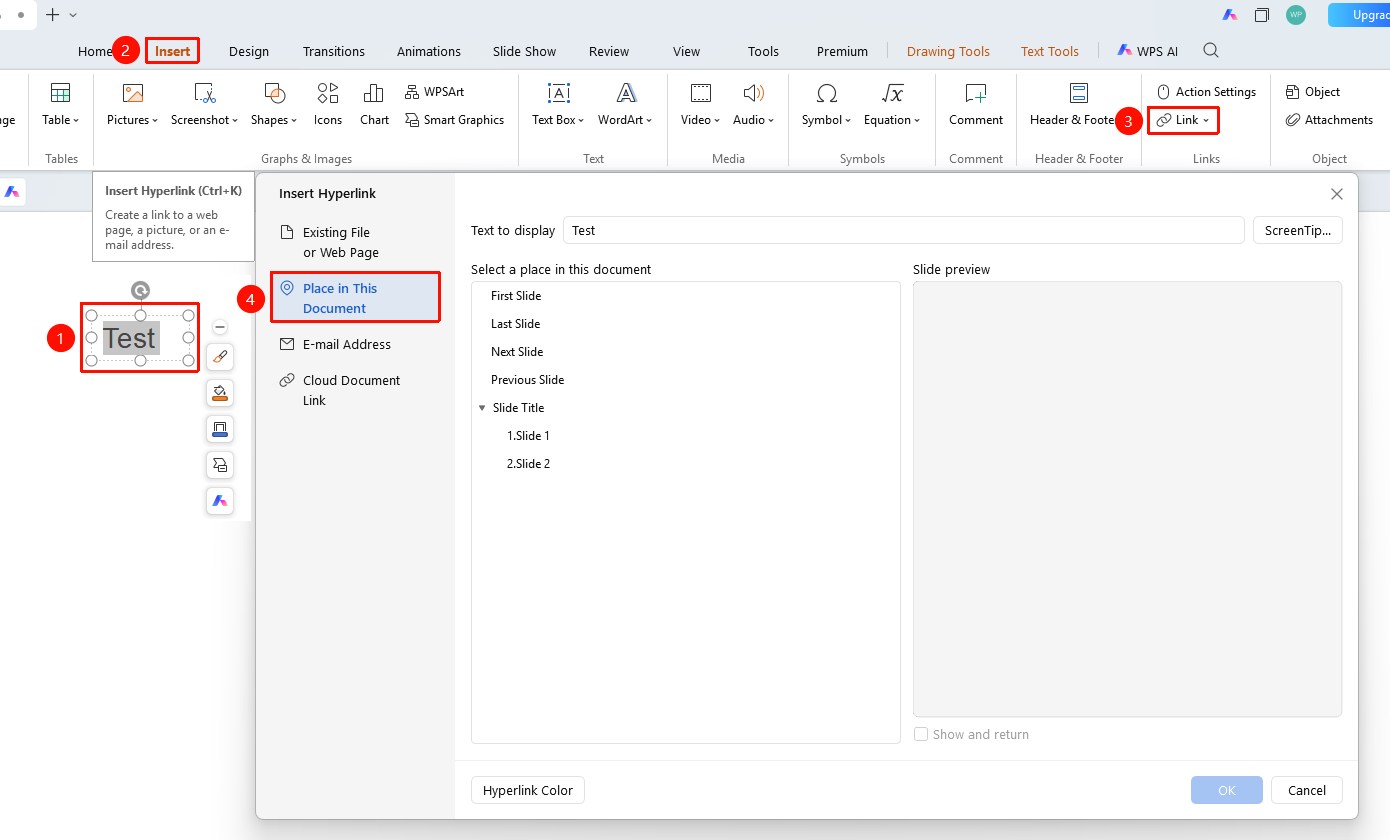Go to the Animations tab
The width and height of the screenshot is (1390, 840).
tap(429, 51)
